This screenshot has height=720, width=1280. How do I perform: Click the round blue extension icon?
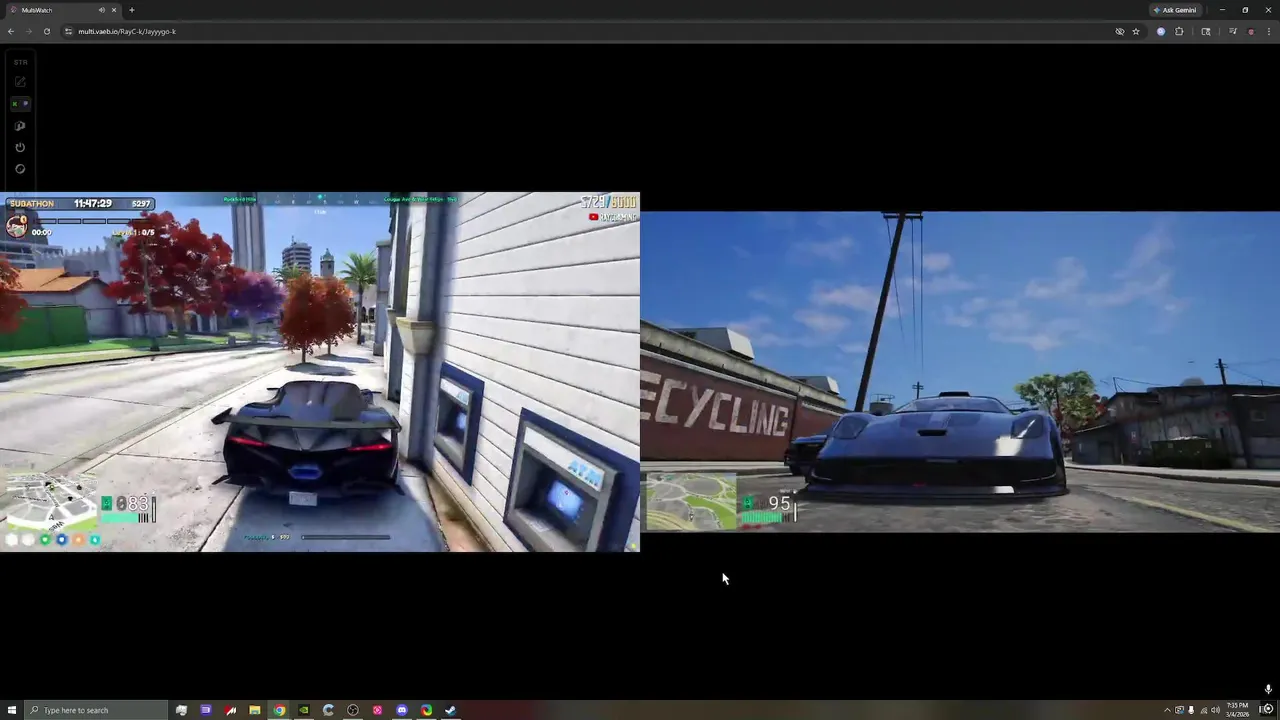point(1161,31)
